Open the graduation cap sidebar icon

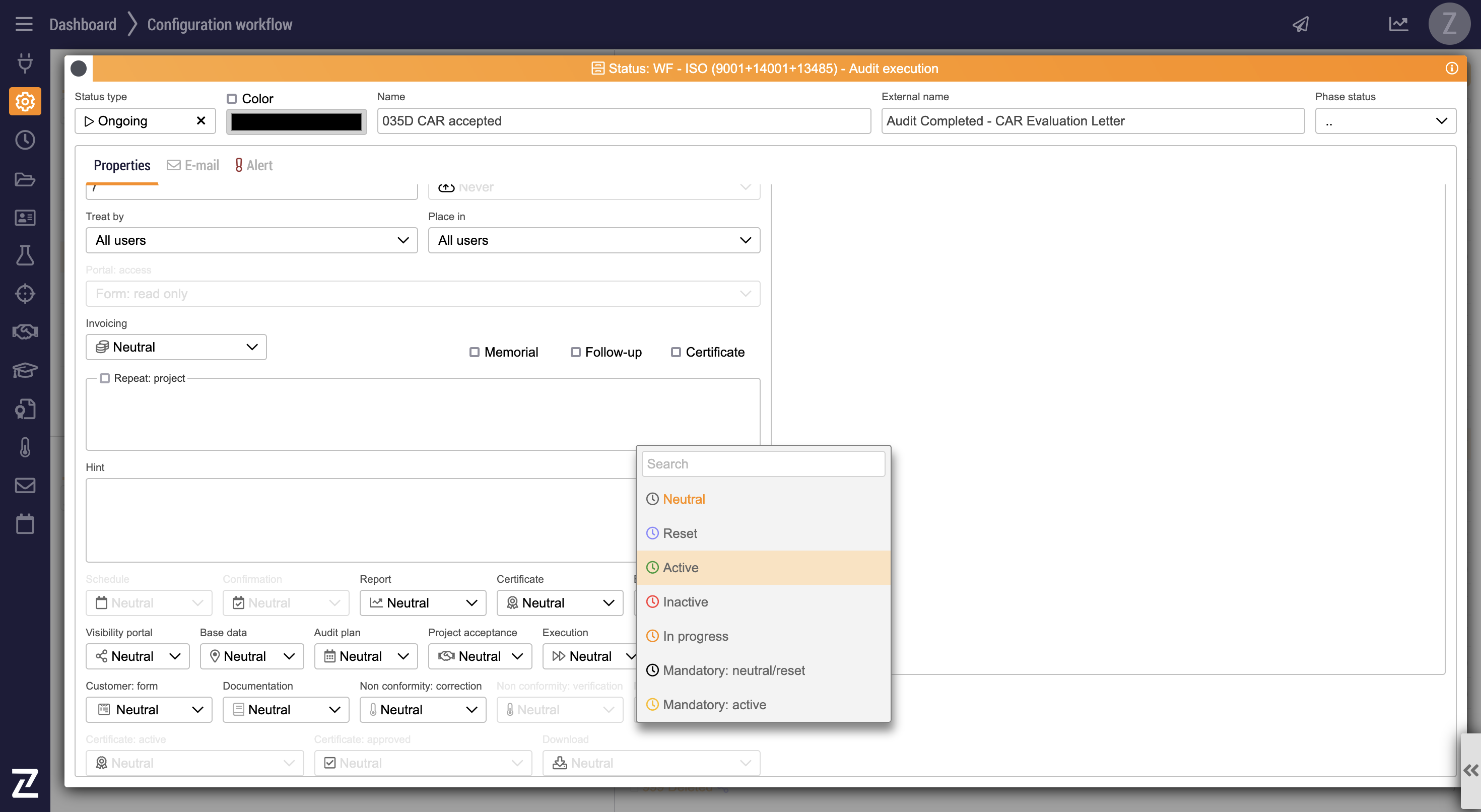pyautogui.click(x=25, y=370)
